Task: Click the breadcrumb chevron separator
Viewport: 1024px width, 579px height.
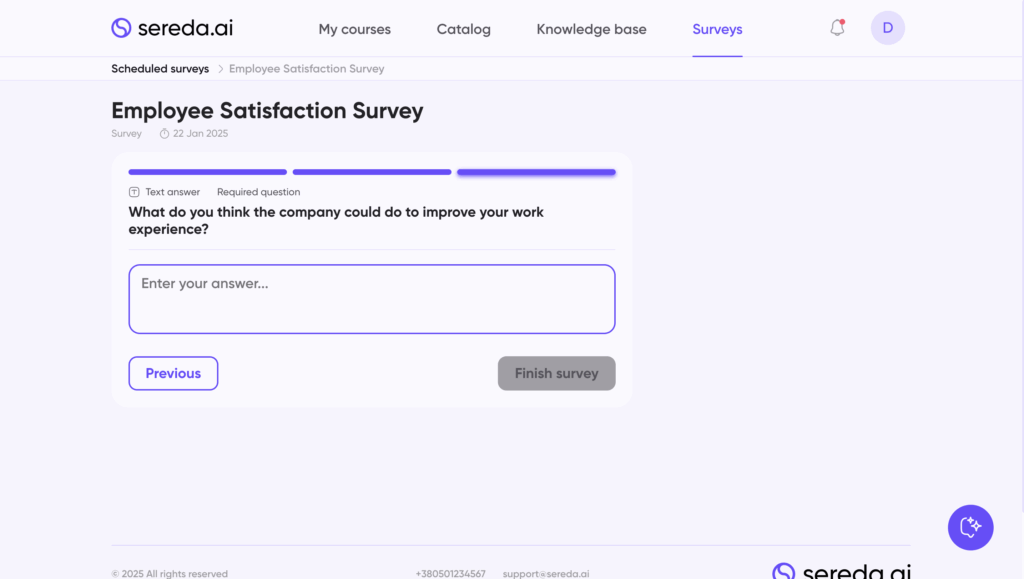Action: (220, 69)
